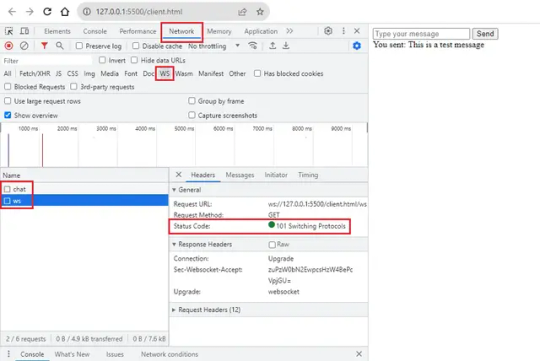
Task: View site information icon in address bar
Action: 87,12
